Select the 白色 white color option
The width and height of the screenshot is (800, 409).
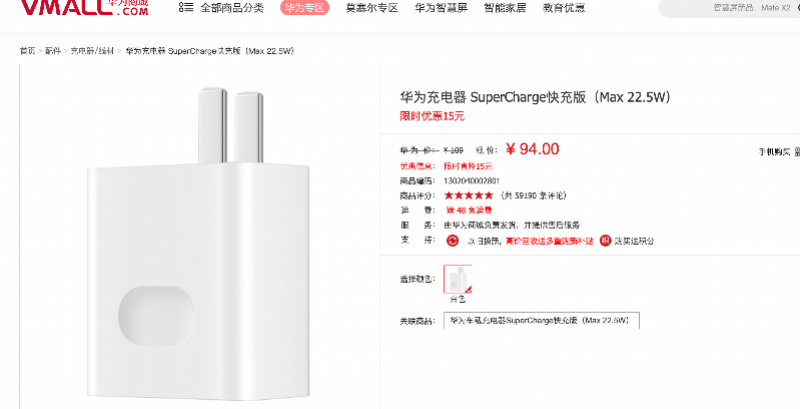[458, 279]
